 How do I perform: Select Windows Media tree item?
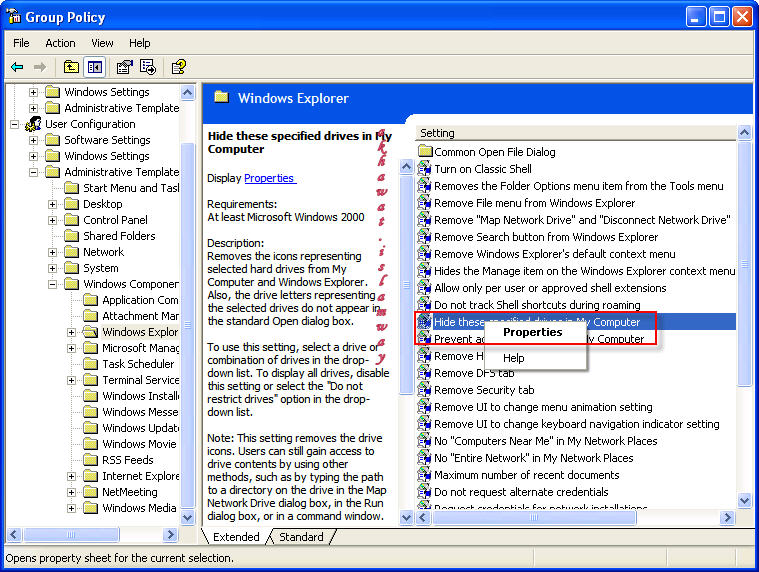point(139,508)
